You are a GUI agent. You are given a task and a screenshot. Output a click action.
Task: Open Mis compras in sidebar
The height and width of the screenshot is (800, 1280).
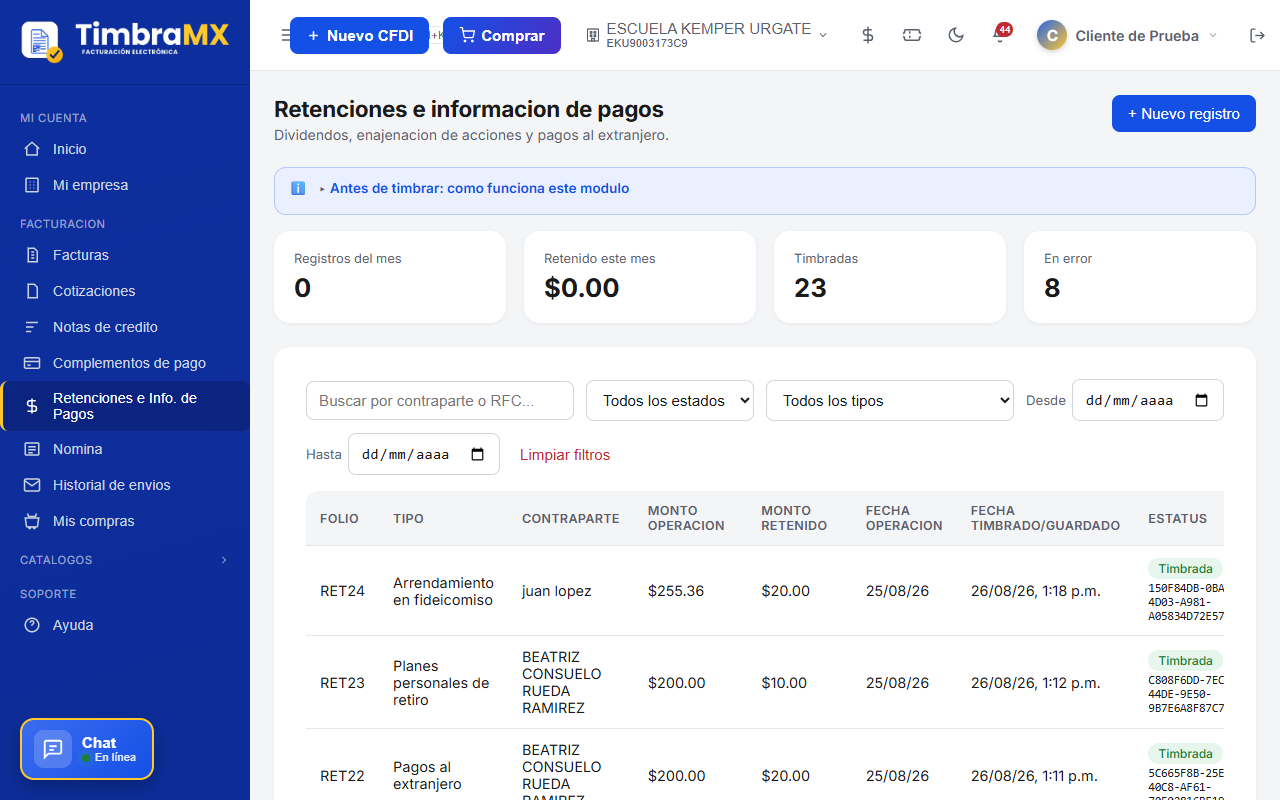click(x=125, y=521)
